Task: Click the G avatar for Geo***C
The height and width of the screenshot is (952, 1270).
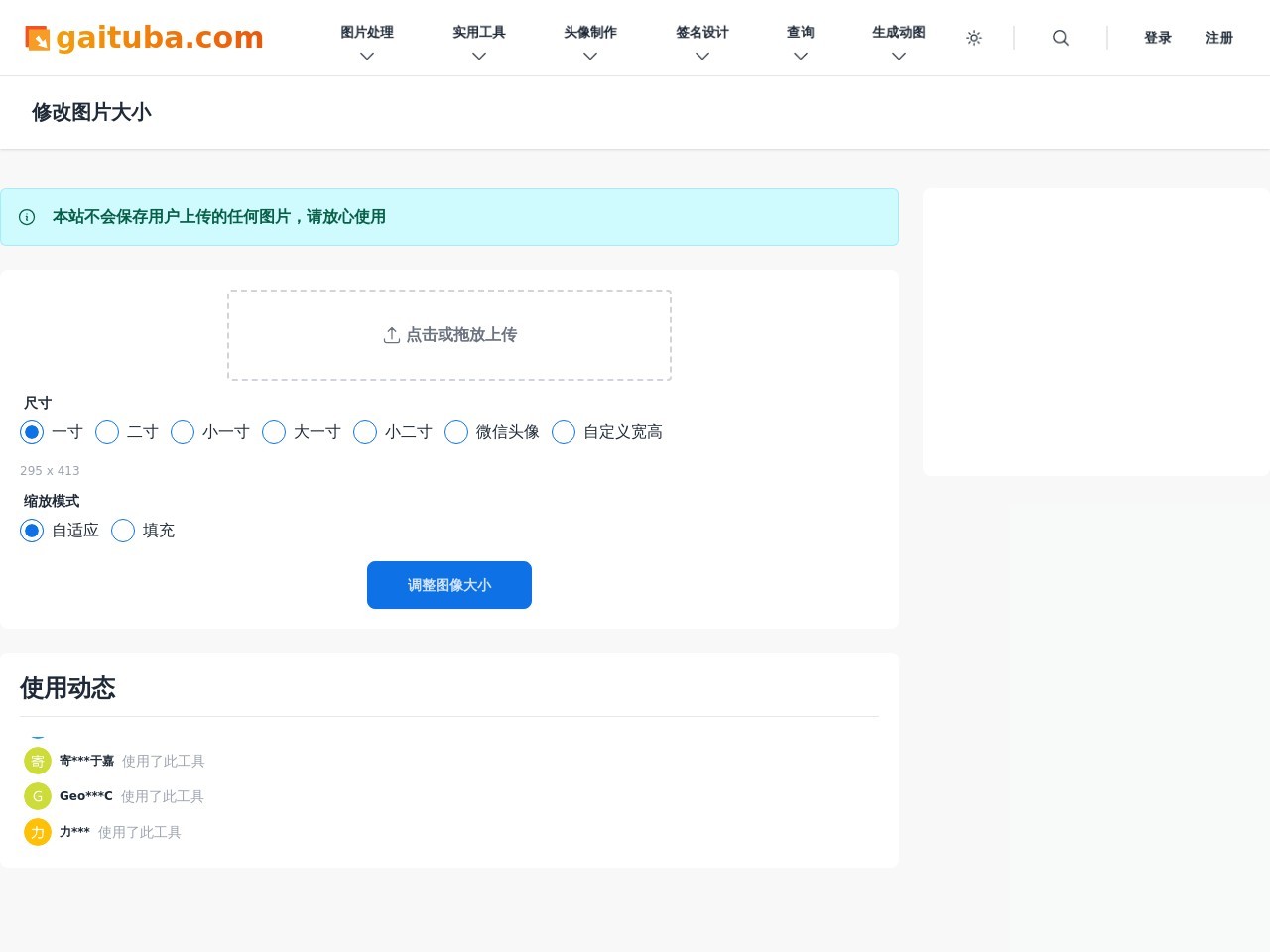Action: pyautogui.click(x=38, y=796)
